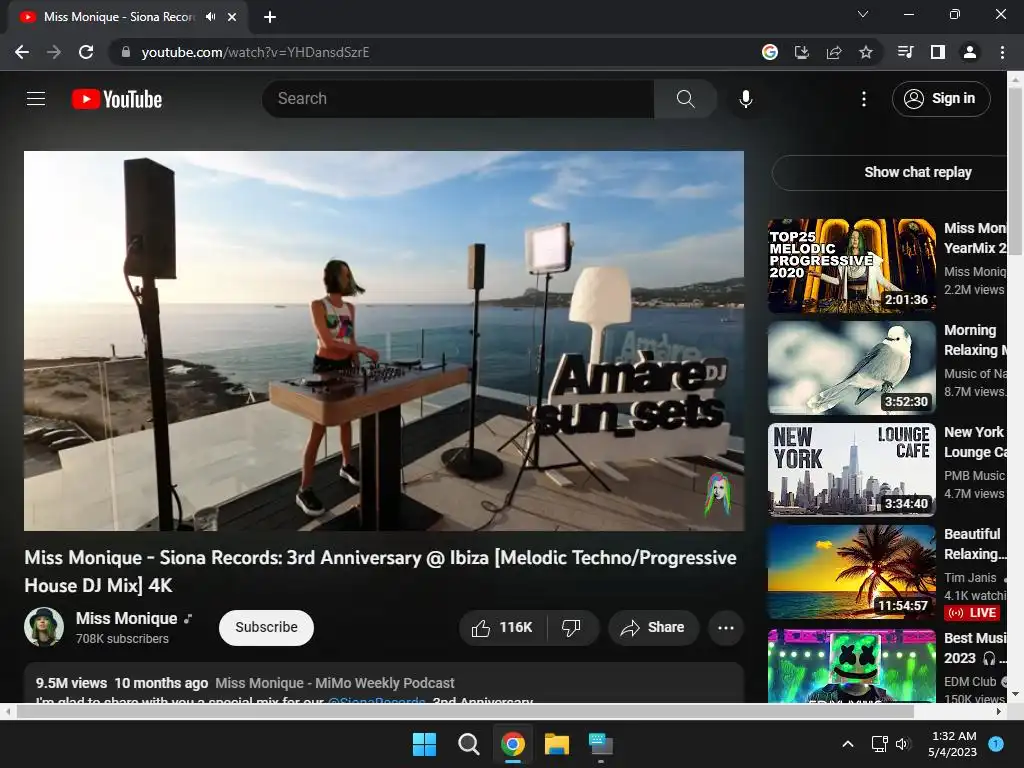Select the youtube.com address bar URL
Image resolution: width=1024 pixels, height=768 pixels.
coord(255,52)
